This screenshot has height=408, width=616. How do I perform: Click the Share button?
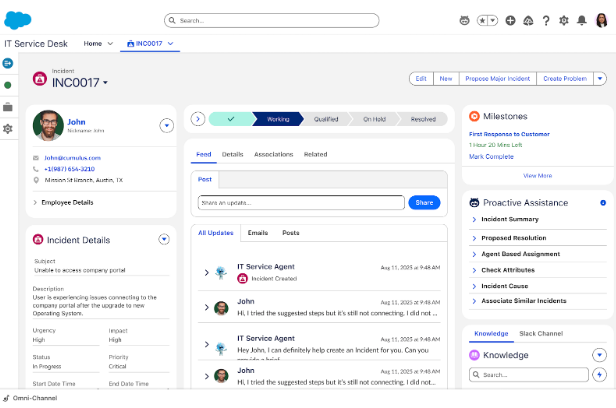(424, 202)
